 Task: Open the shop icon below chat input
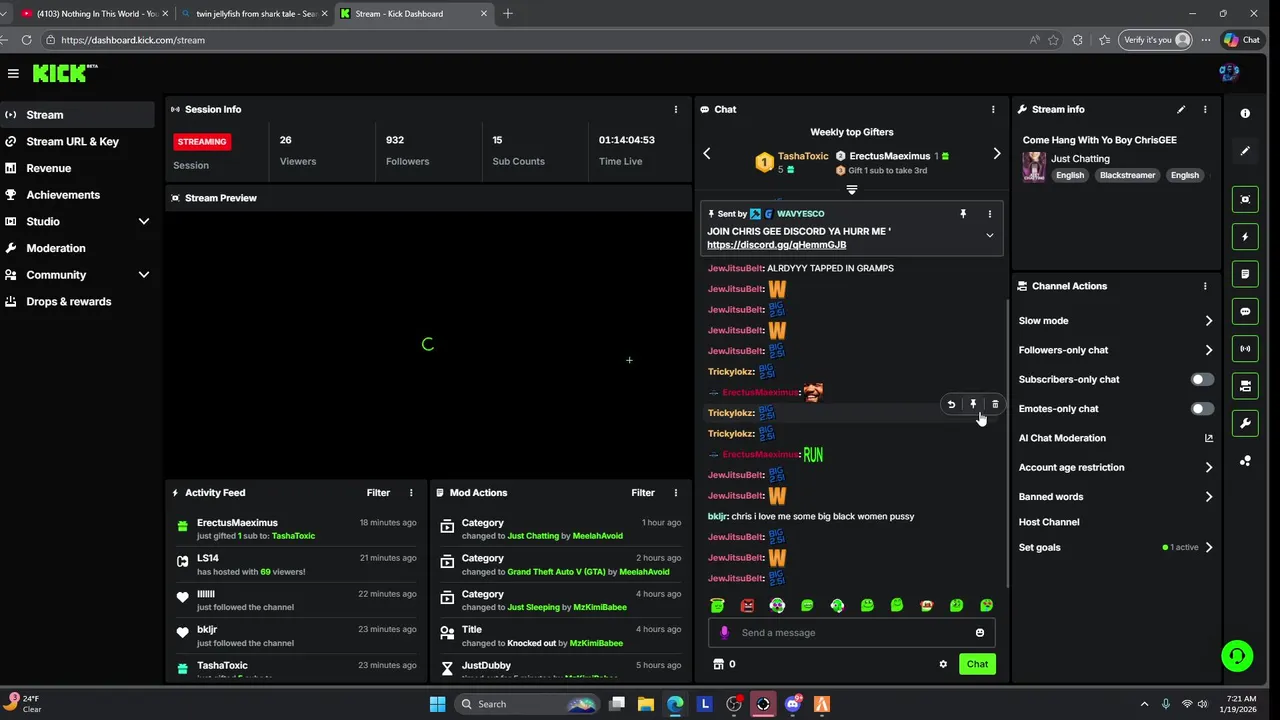(718, 664)
